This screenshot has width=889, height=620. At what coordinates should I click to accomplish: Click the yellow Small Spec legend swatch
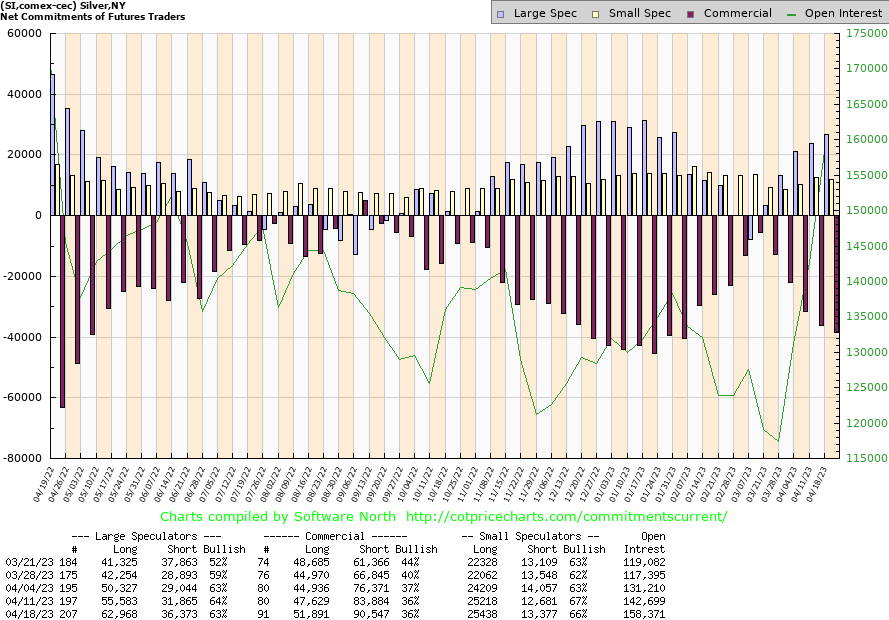coord(596,13)
